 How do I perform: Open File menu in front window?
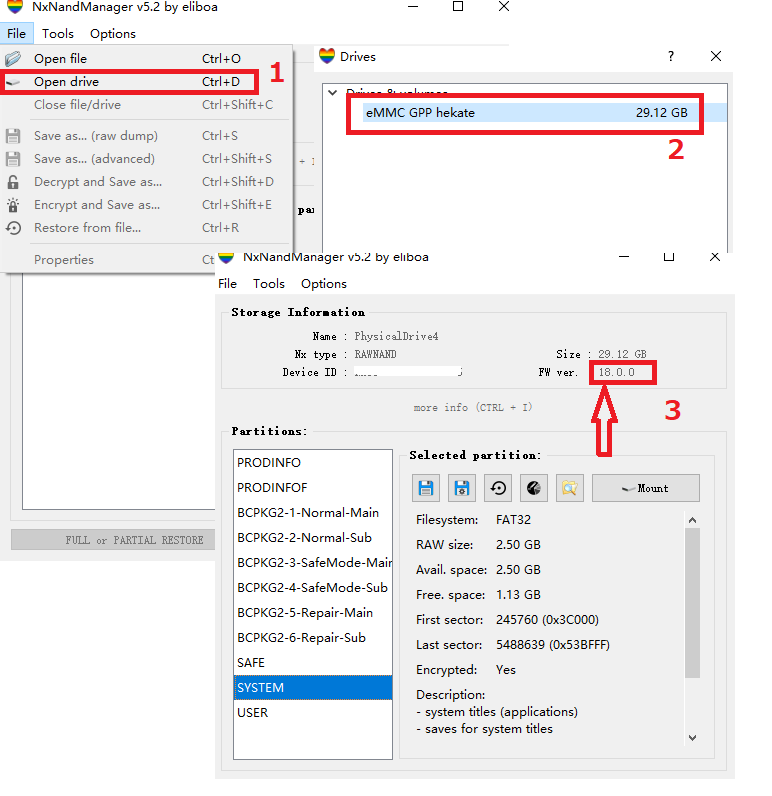click(227, 284)
